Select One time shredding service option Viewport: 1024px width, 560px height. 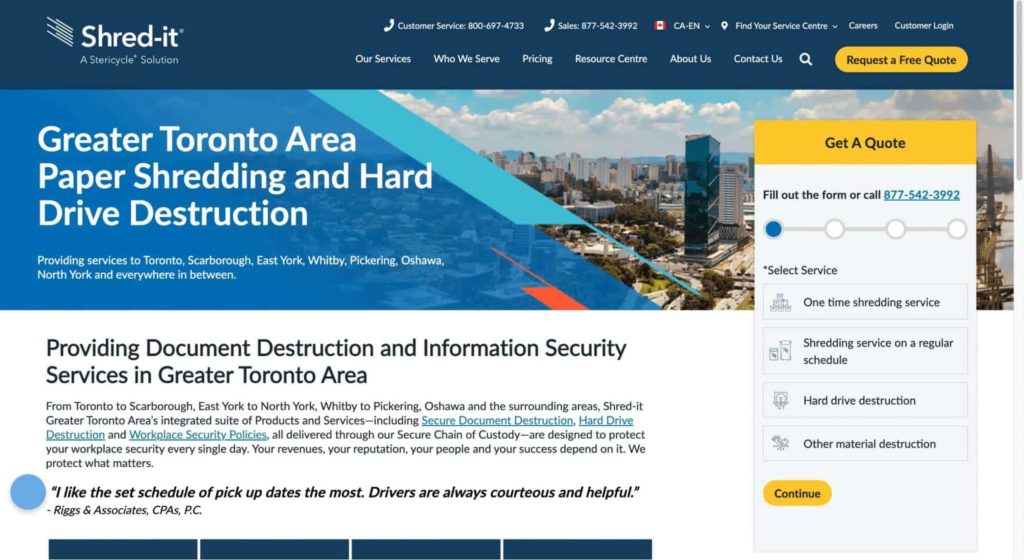(865, 302)
